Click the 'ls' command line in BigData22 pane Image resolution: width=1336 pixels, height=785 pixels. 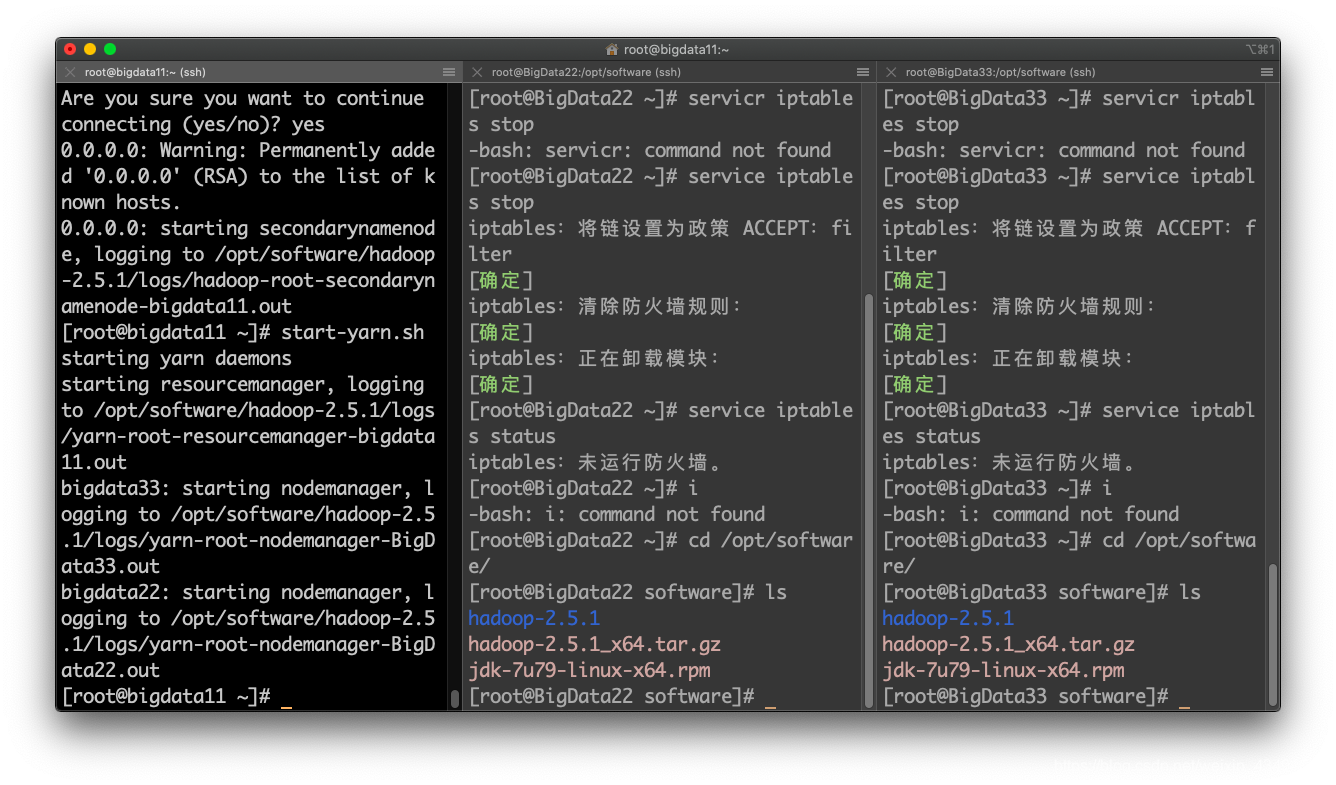point(627,592)
